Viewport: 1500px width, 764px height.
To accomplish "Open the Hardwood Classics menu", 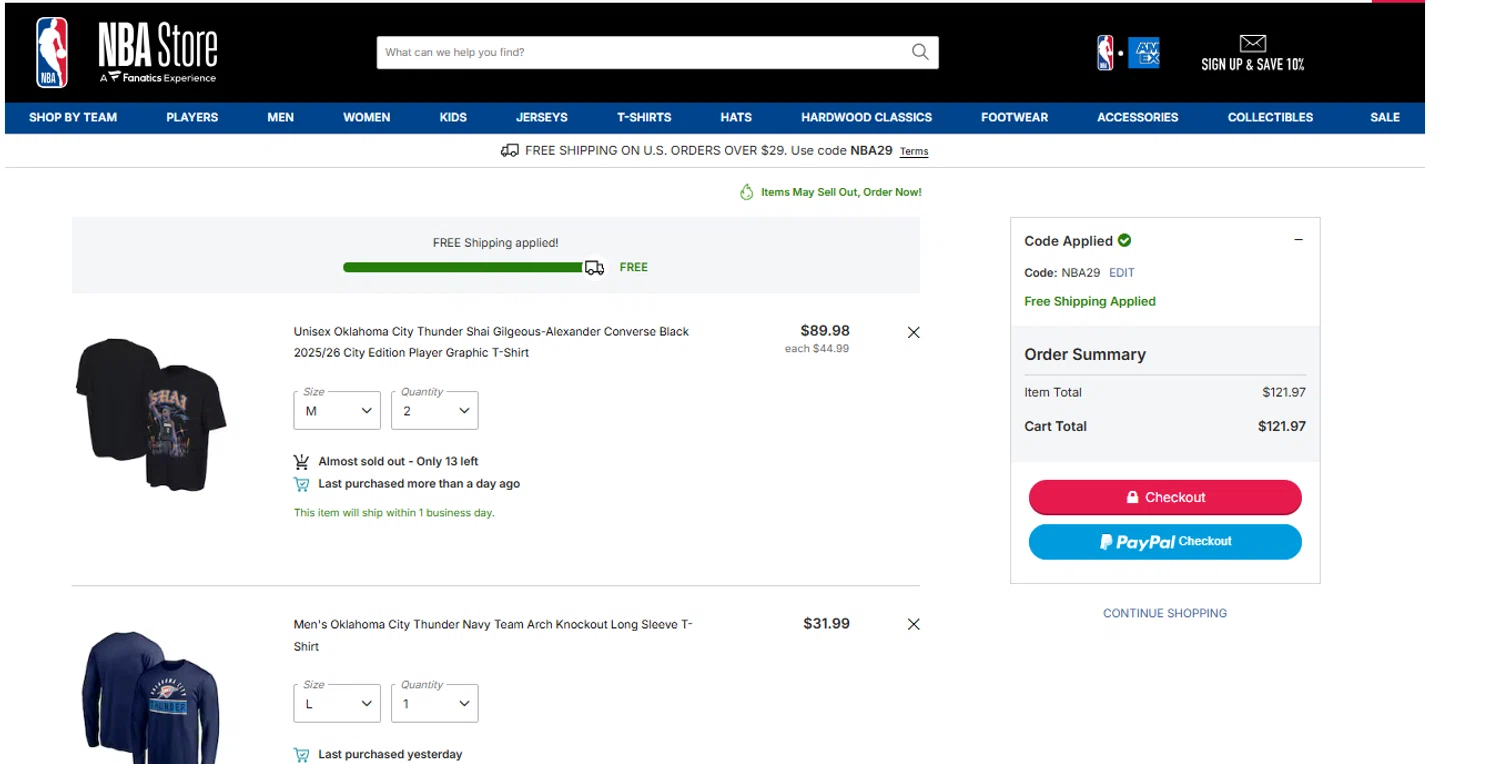I will tap(867, 117).
